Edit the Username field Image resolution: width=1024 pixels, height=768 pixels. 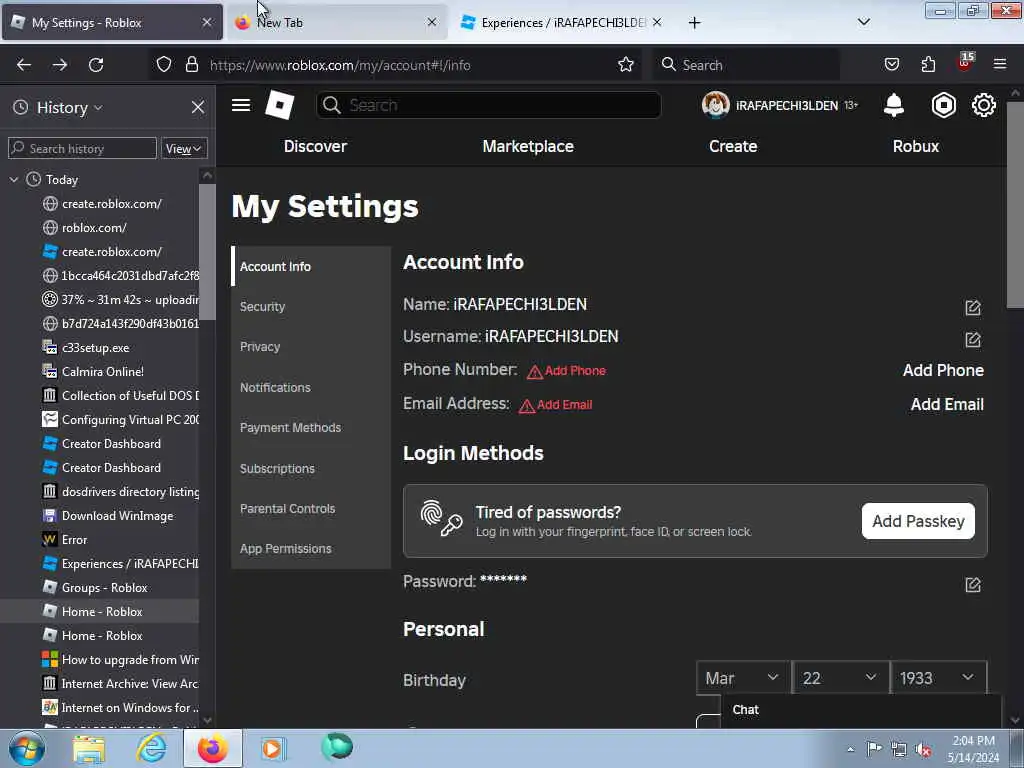point(972,340)
